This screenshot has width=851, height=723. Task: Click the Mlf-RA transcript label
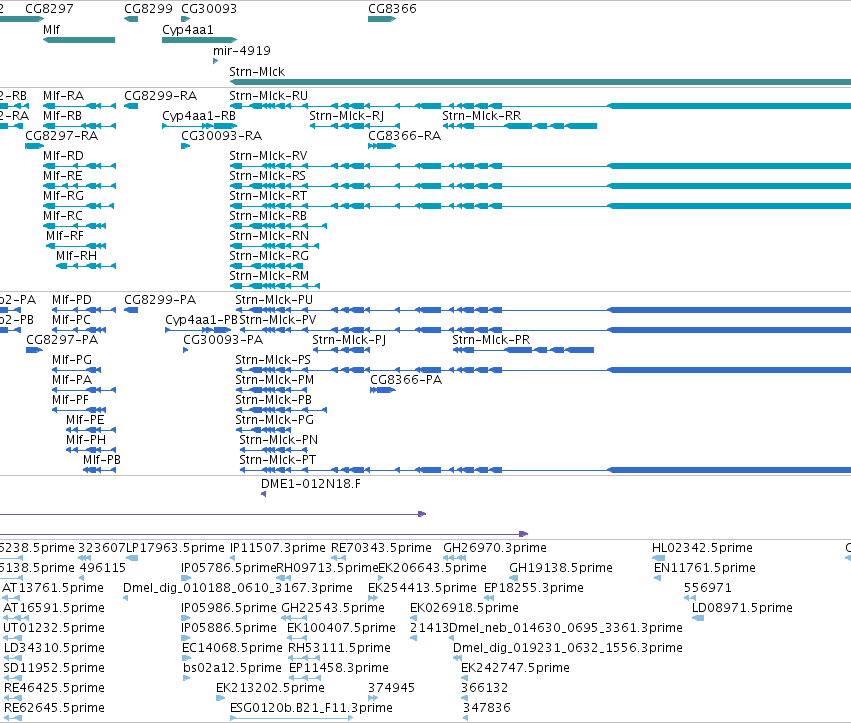tap(63, 96)
